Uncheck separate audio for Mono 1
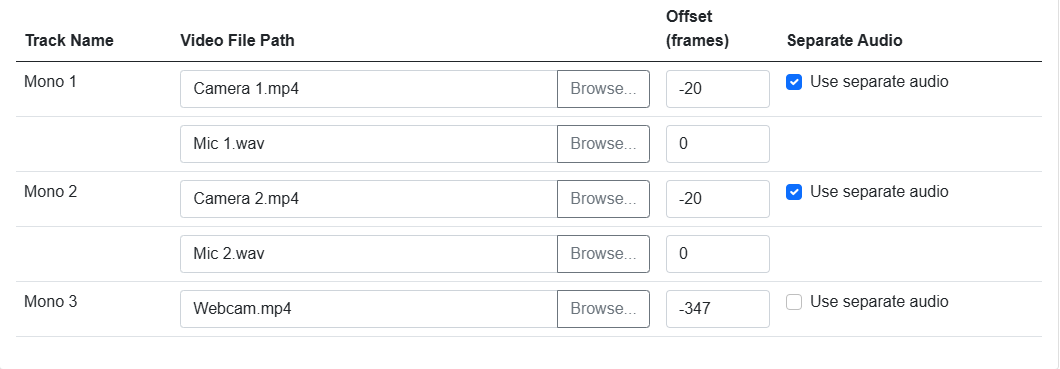Screen dimensions: 1060x369 (794, 82)
